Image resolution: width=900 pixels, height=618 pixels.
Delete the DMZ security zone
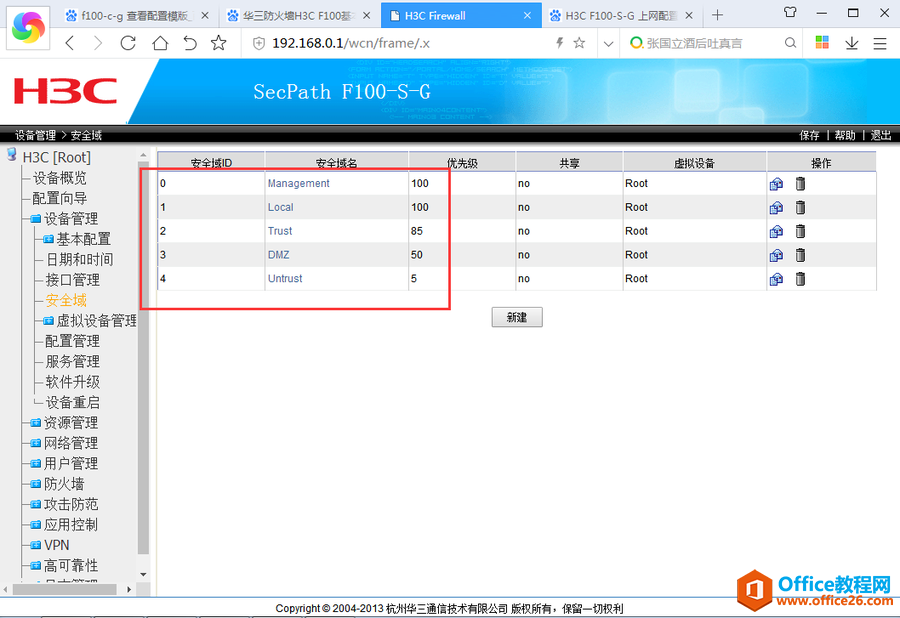[800, 255]
